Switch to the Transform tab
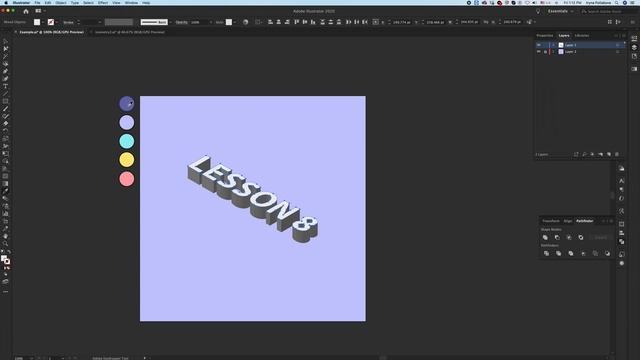 pyautogui.click(x=551, y=221)
